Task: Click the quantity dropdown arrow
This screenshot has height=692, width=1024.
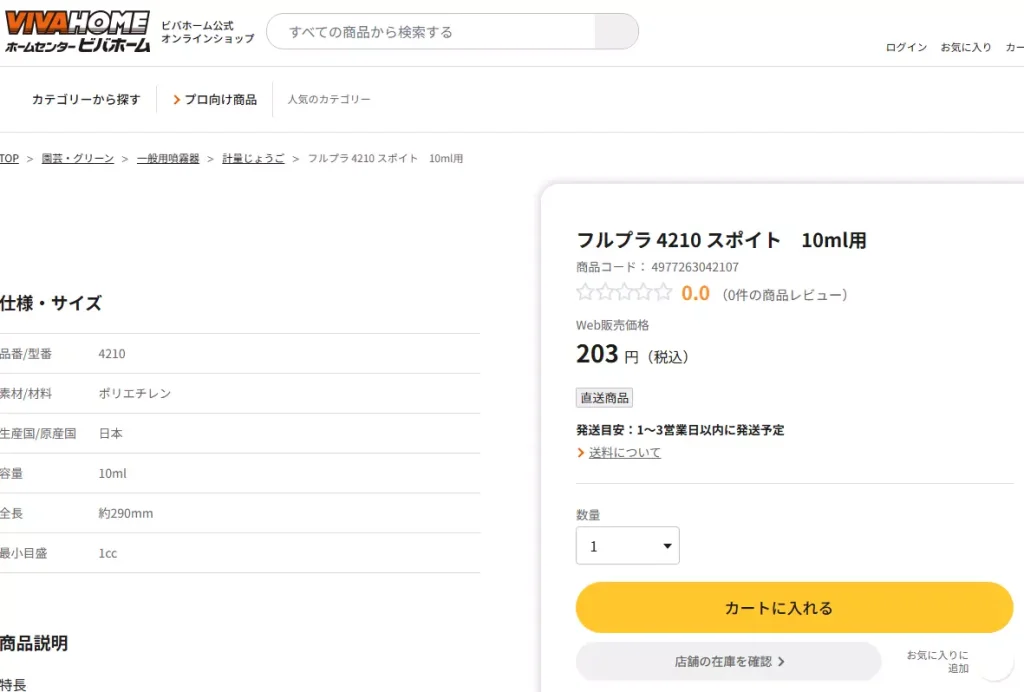Action: 666,545
